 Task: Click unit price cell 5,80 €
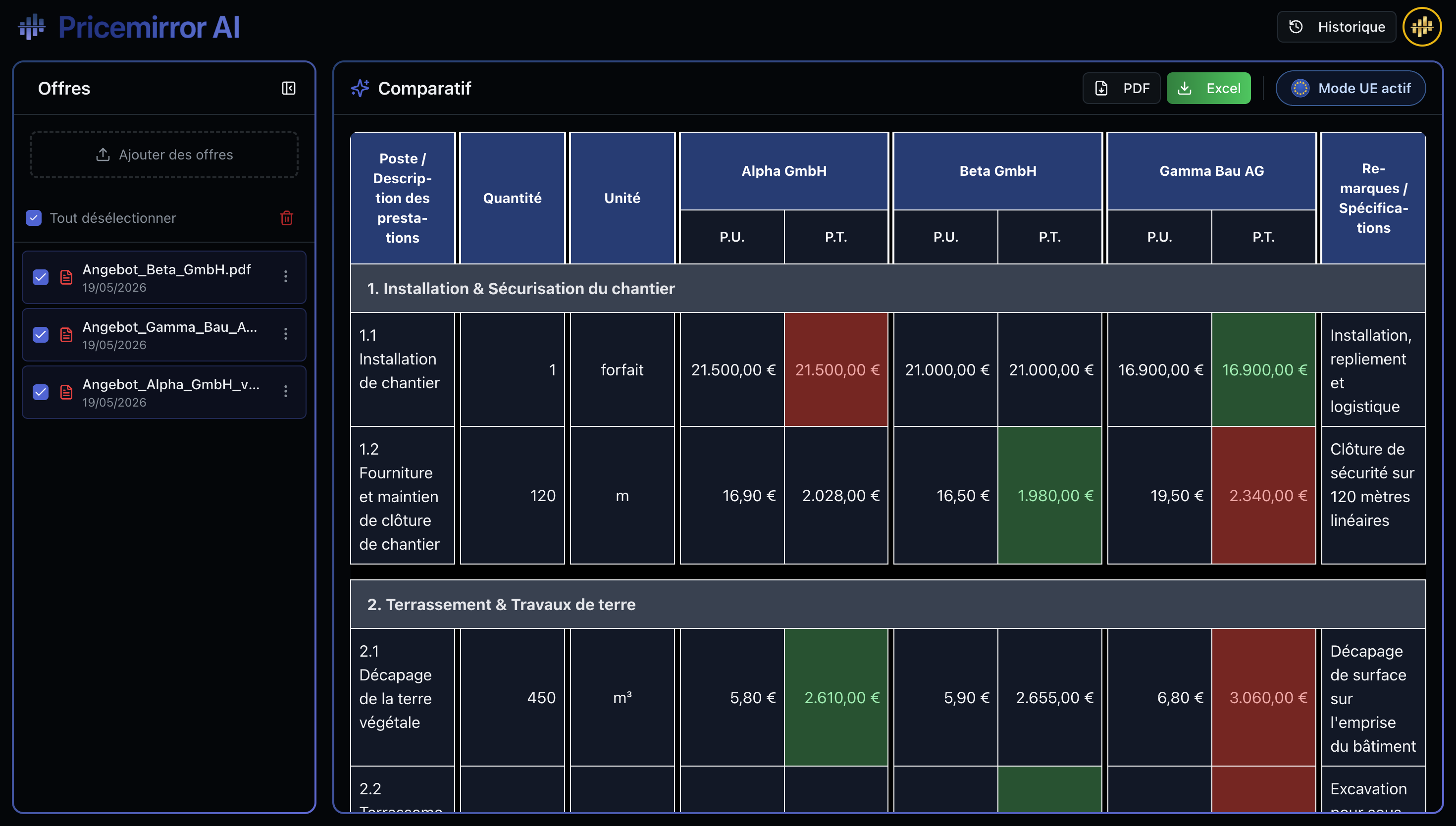[x=732, y=698]
